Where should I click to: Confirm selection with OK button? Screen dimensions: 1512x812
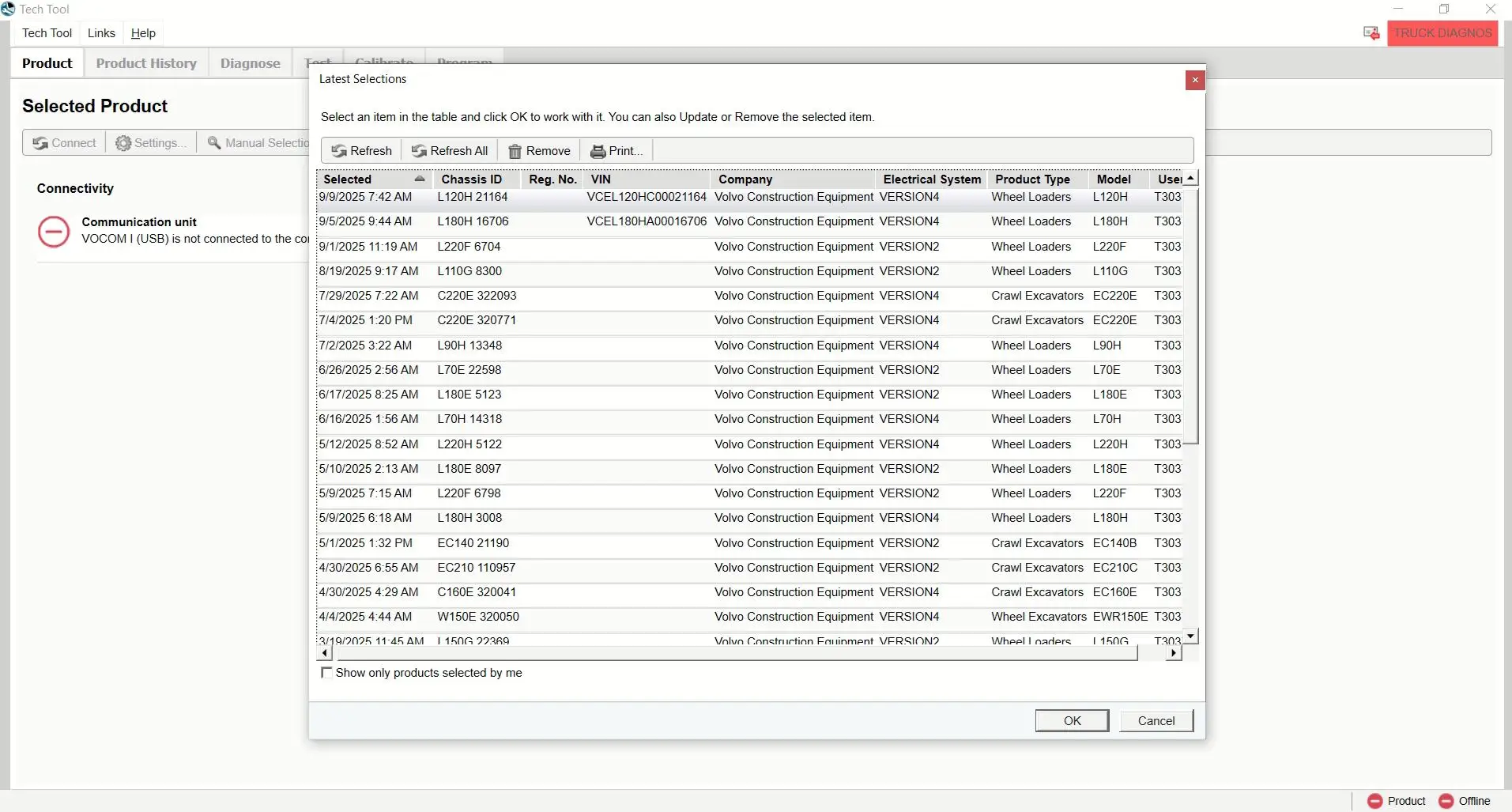[1072, 721]
